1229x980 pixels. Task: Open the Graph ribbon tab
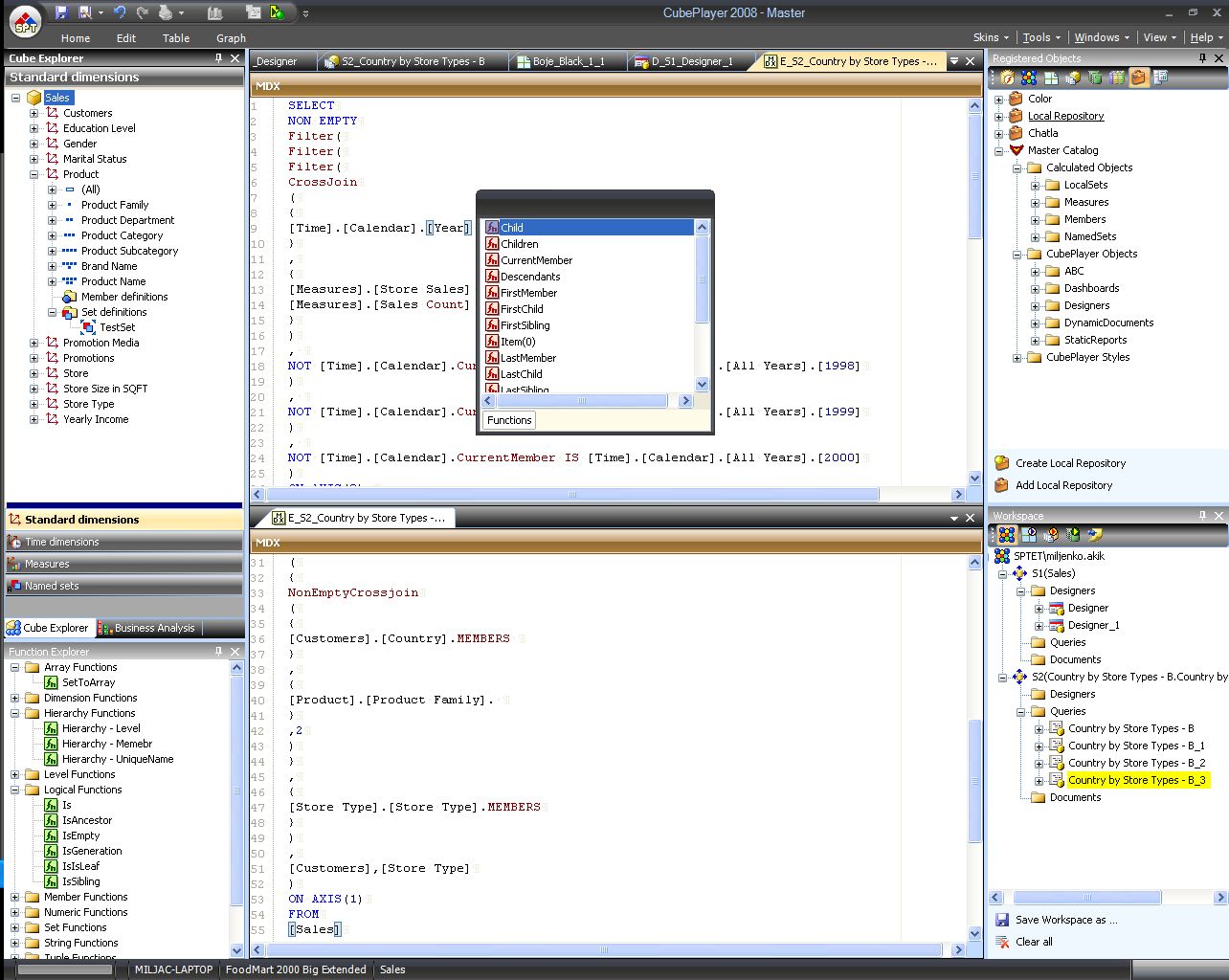[231, 38]
